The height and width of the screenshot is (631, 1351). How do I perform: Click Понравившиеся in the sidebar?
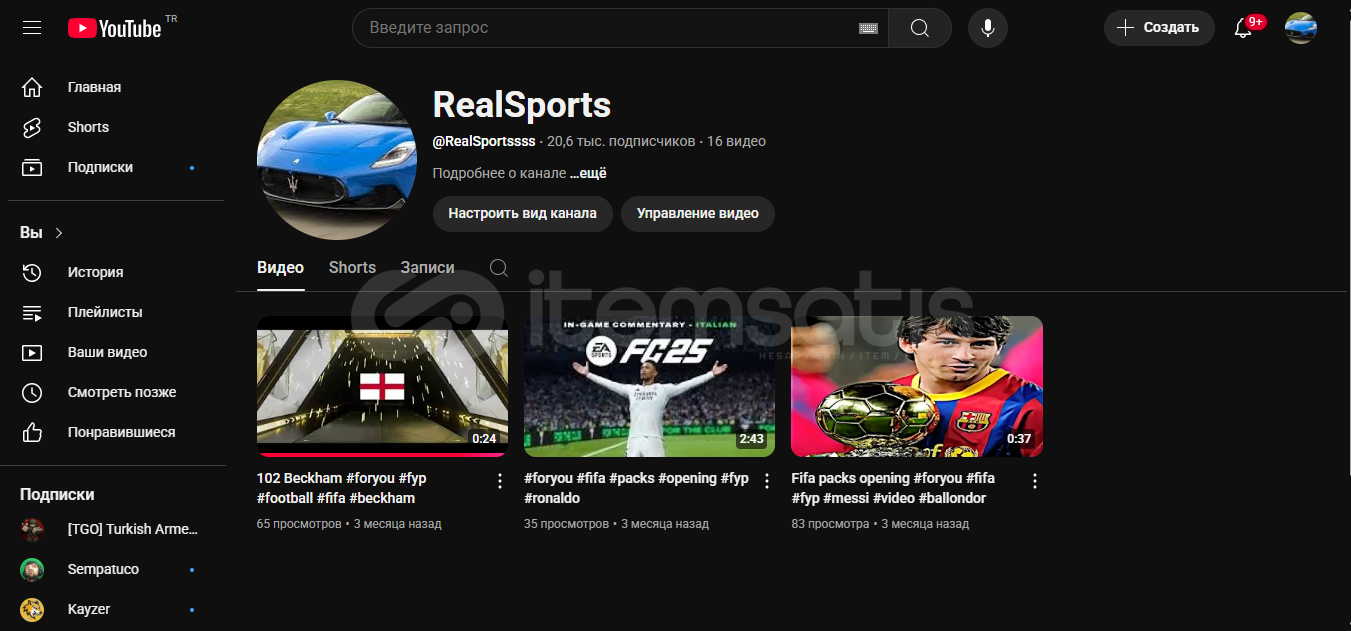(121, 432)
